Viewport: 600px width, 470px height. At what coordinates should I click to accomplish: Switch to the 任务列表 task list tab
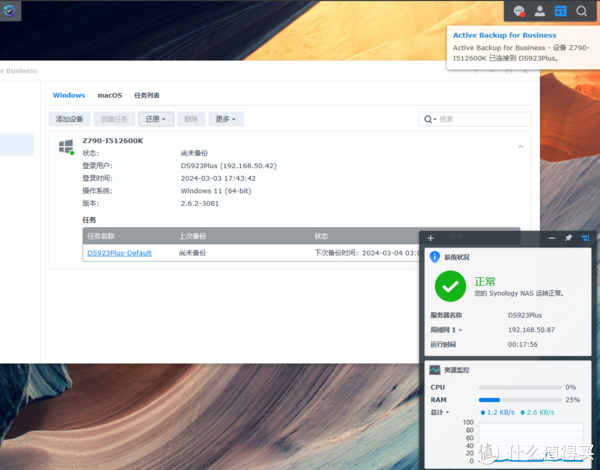coord(147,95)
